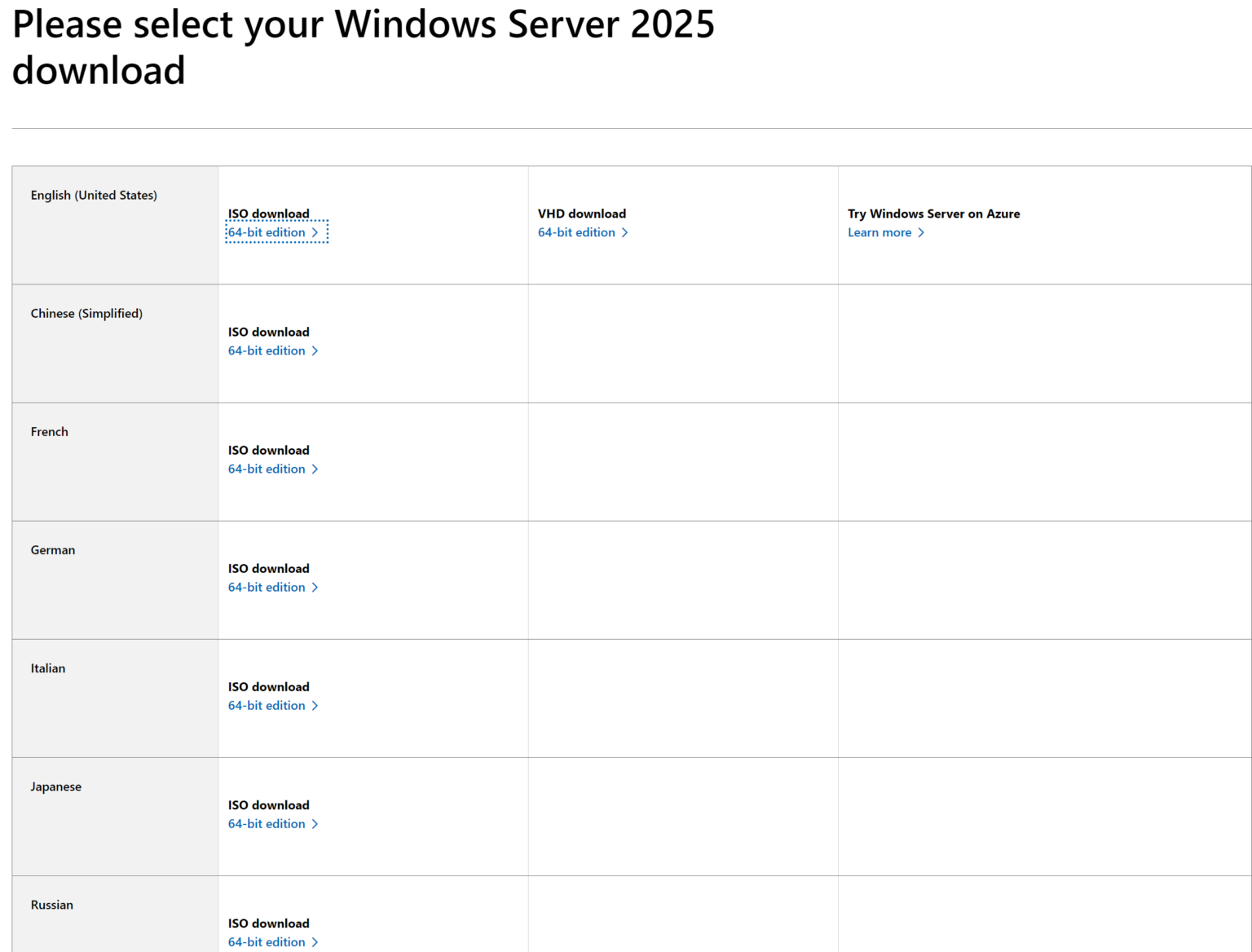Click the chevron beside English VHD download link
The height and width of the screenshot is (952, 1252).
(x=624, y=232)
